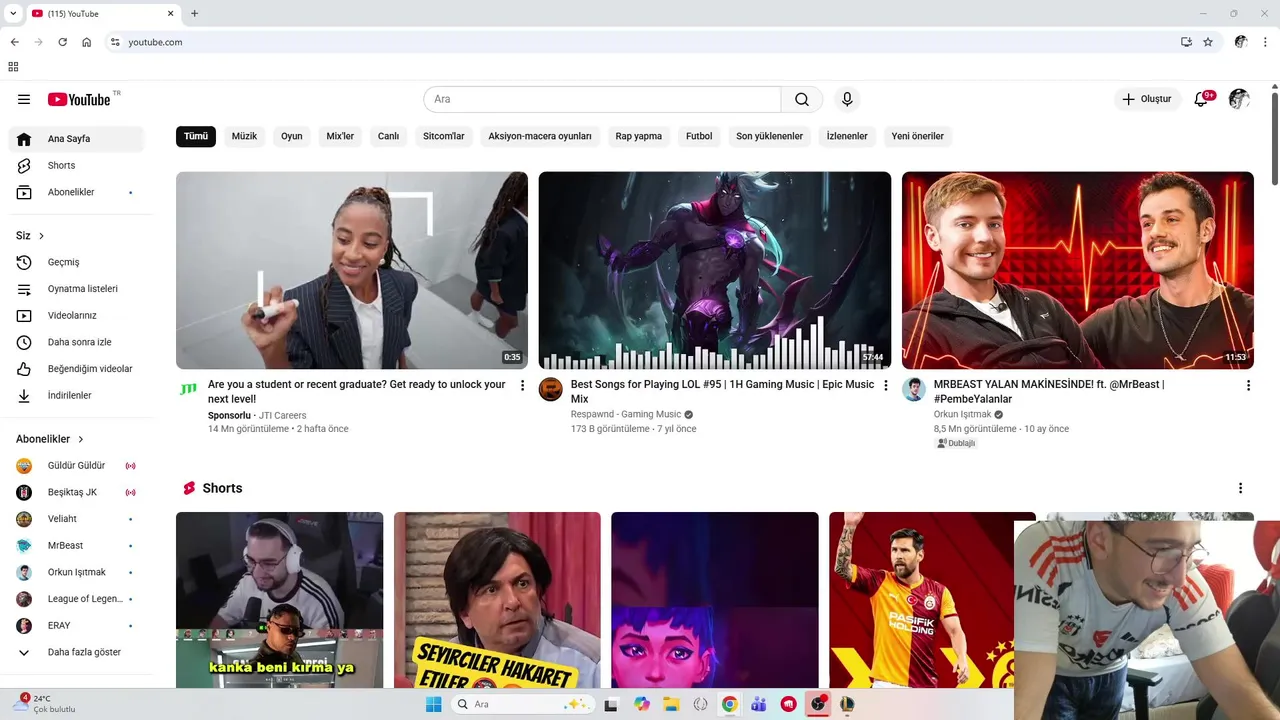Open new browser tab
This screenshot has width=1280, height=720.
(x=194, y=13)
